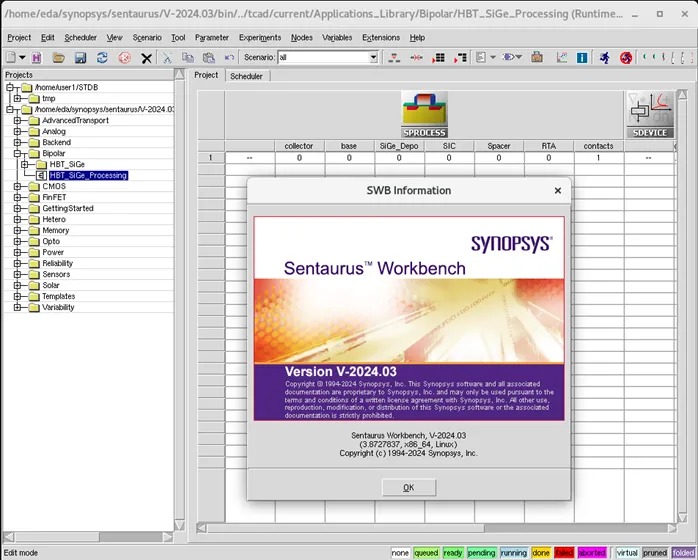The image size is (698, 560).
Task: Select the Variability folder
Action: [58, 307]
